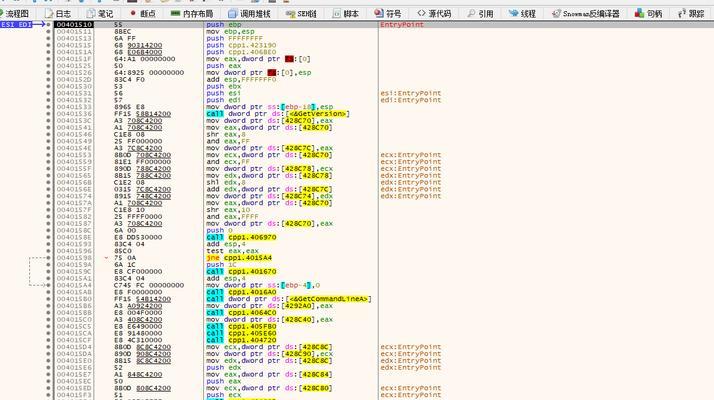The width and height of the screenshot is (714, 400).
Task: Click the ESI EDI register label
Action: [16, 24]
